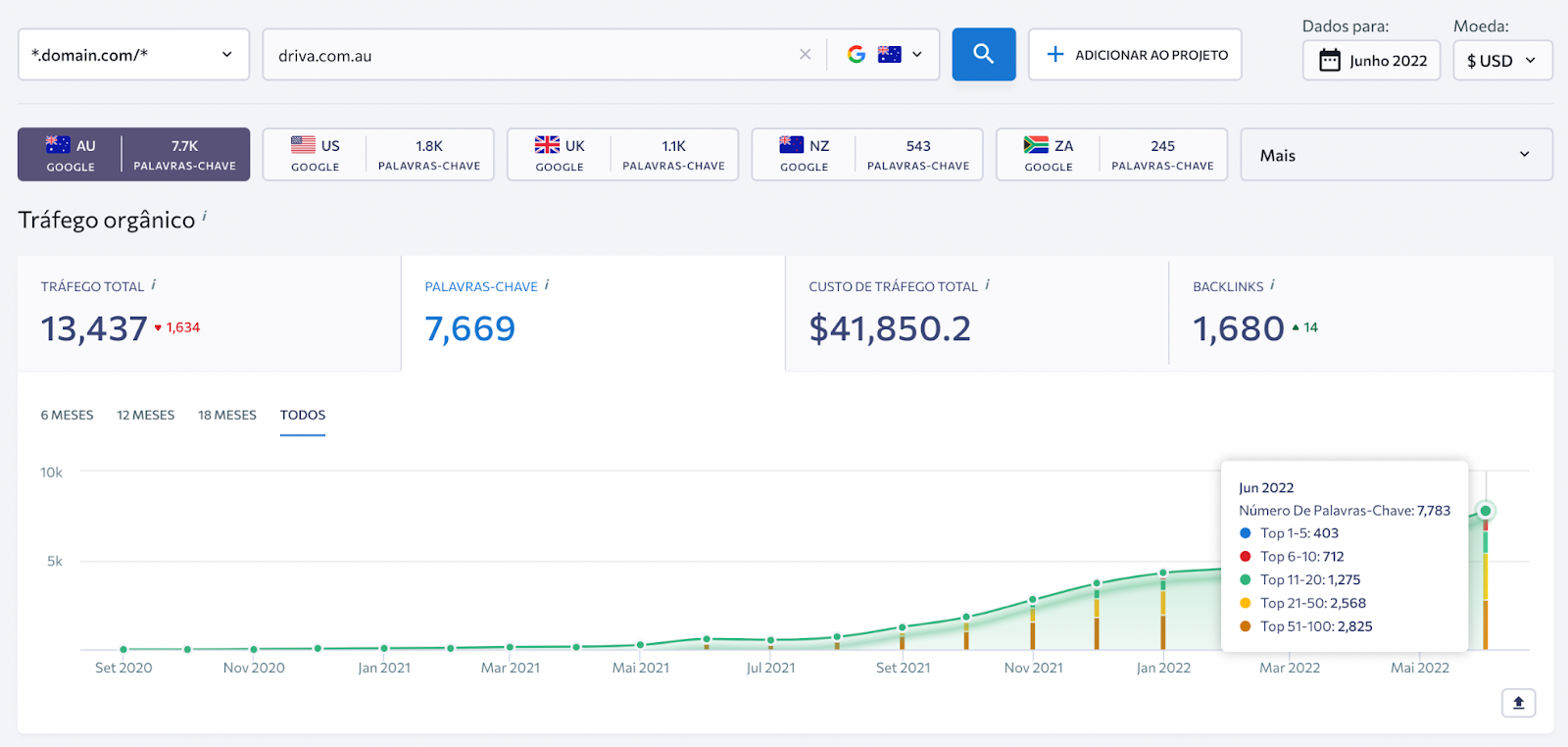Expand the Mais countries dropdown

click(1396, 154)
